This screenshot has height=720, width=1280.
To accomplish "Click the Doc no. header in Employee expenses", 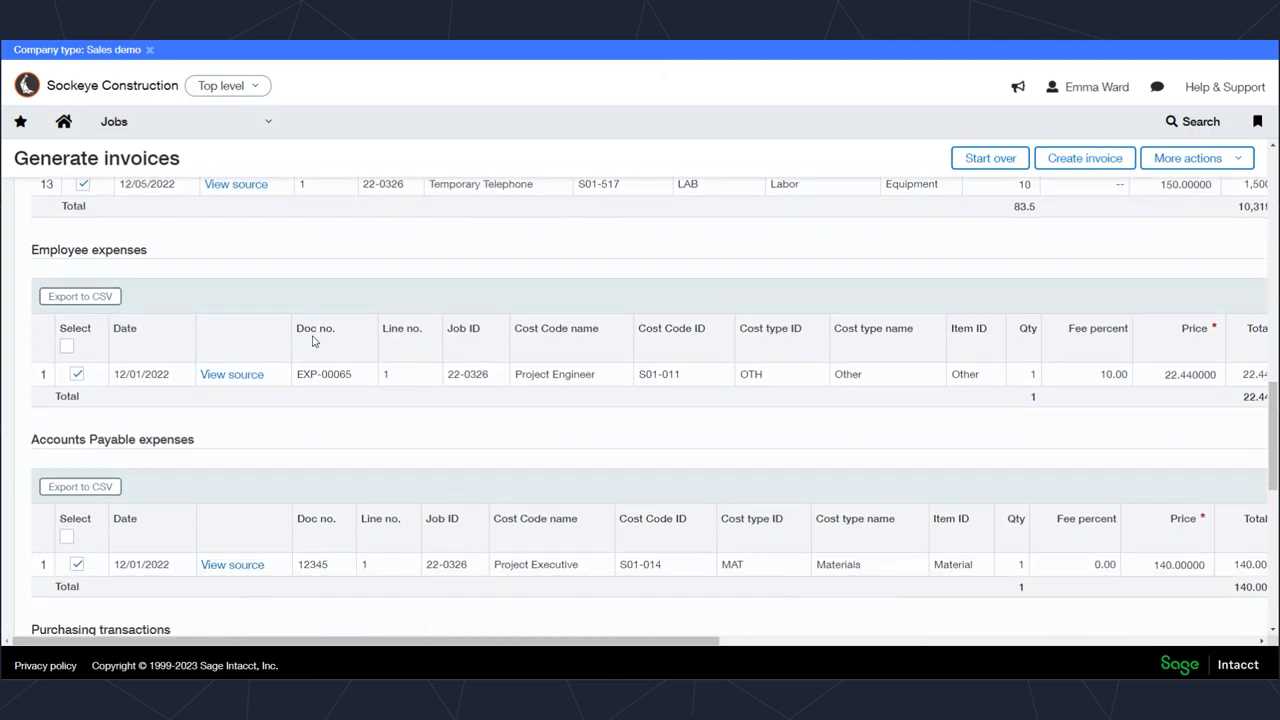I will click(315, 328).
